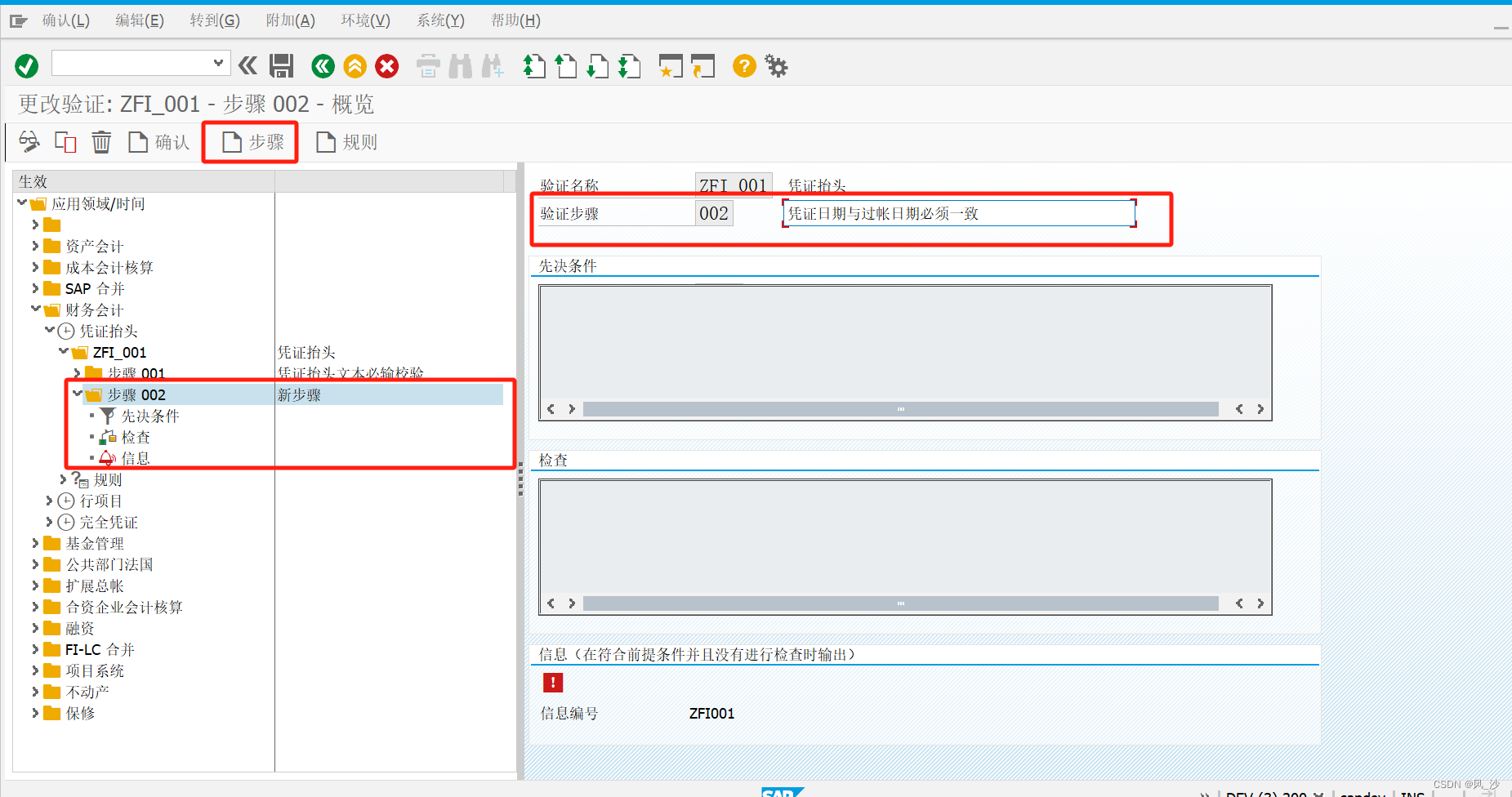Viewport: 1512px width, 797px height.
Task: Click the Create New Session icon
Action: [x=671, y=66]
